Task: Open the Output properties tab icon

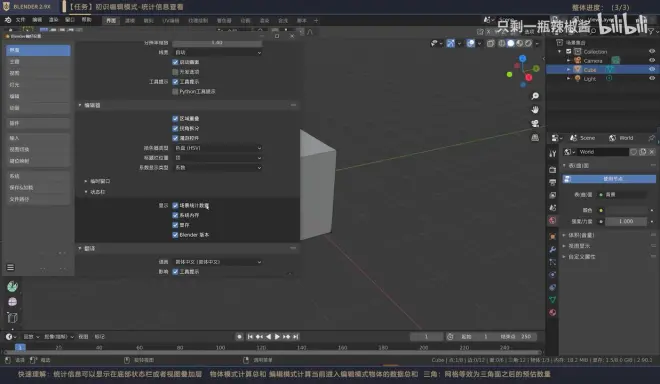Action: pyautogui.click(x=553, y=182)
